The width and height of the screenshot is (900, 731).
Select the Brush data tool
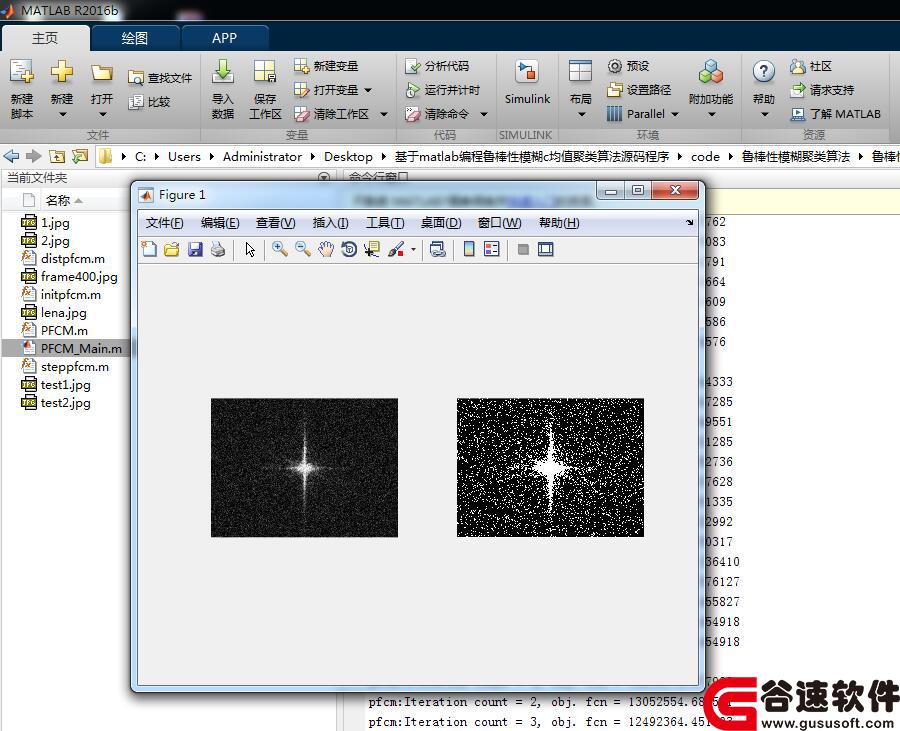pos(396,250)
